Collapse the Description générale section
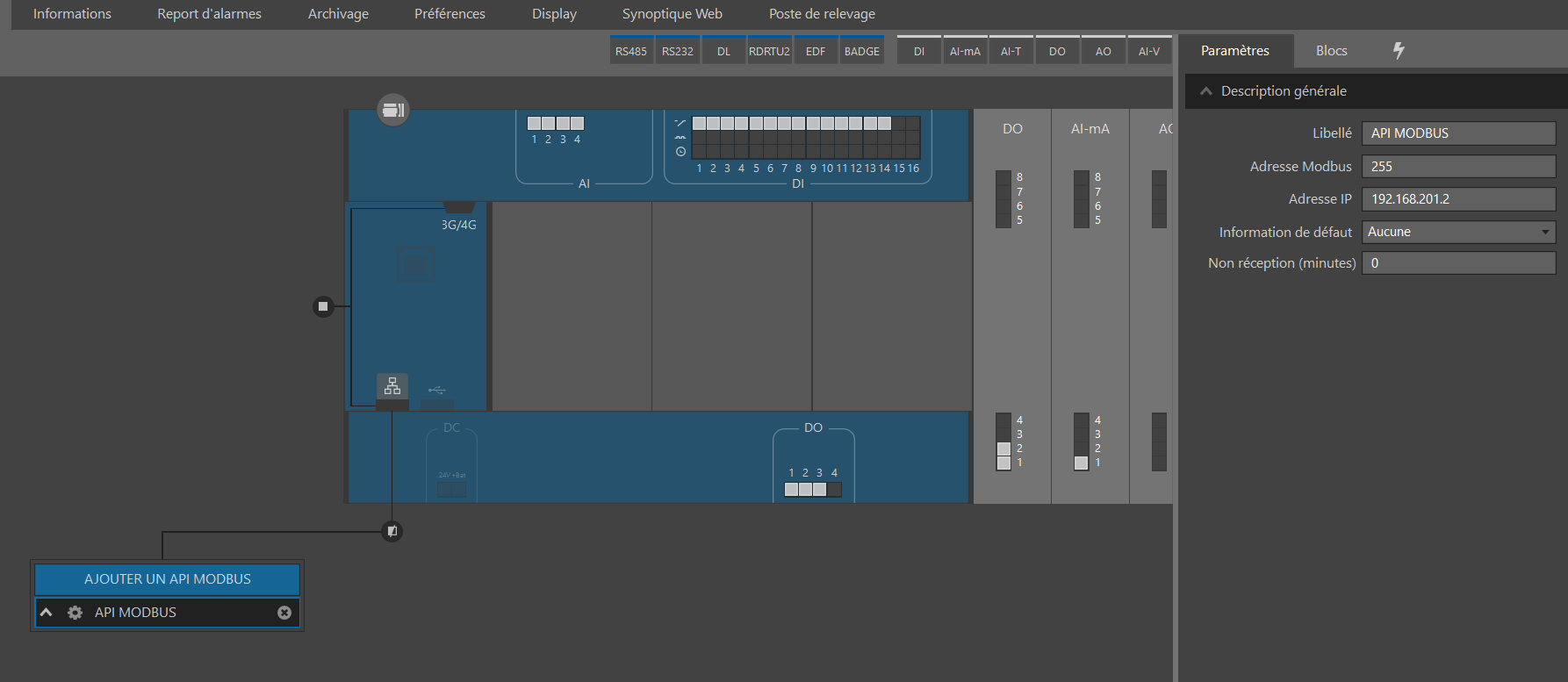Image resolution: width=1568 pixels, height=682 pixels. [x=1206, y=91]
